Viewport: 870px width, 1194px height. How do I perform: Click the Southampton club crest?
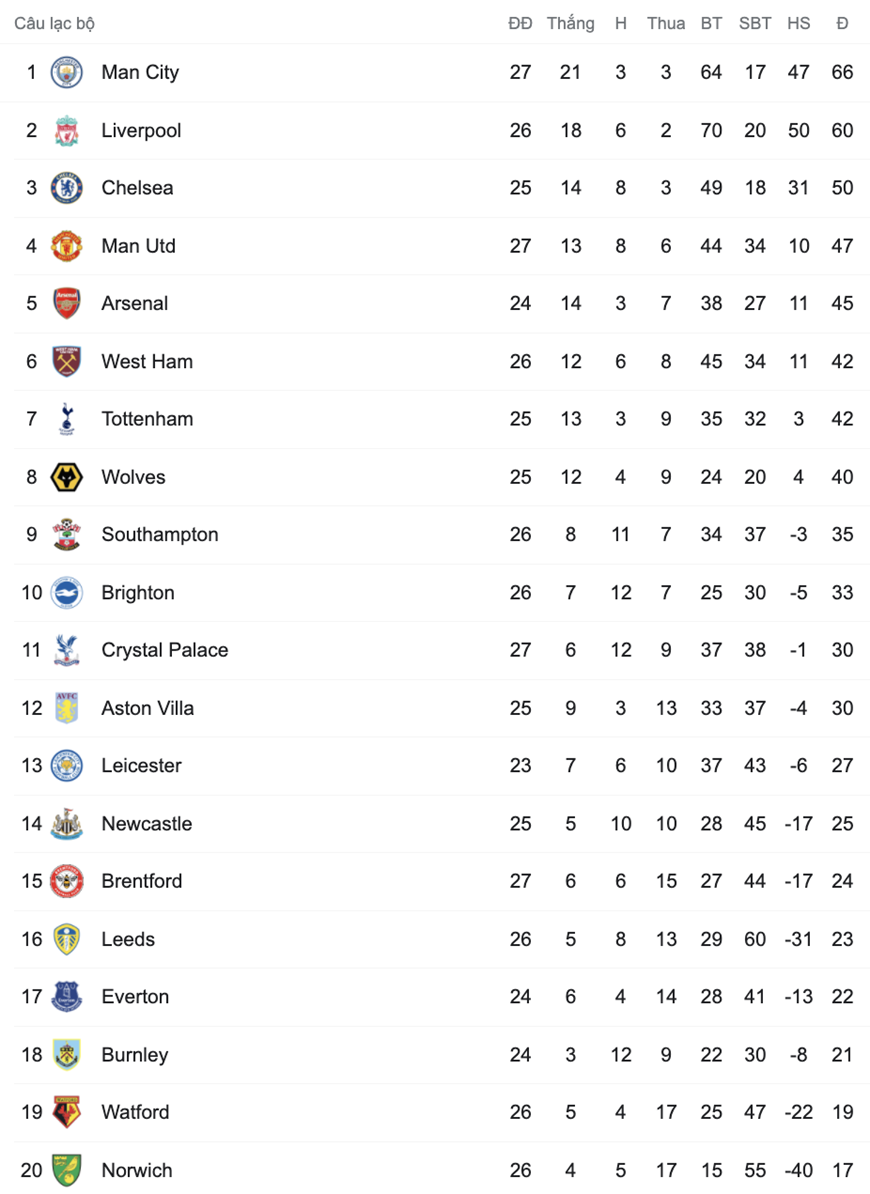point(66,535)
